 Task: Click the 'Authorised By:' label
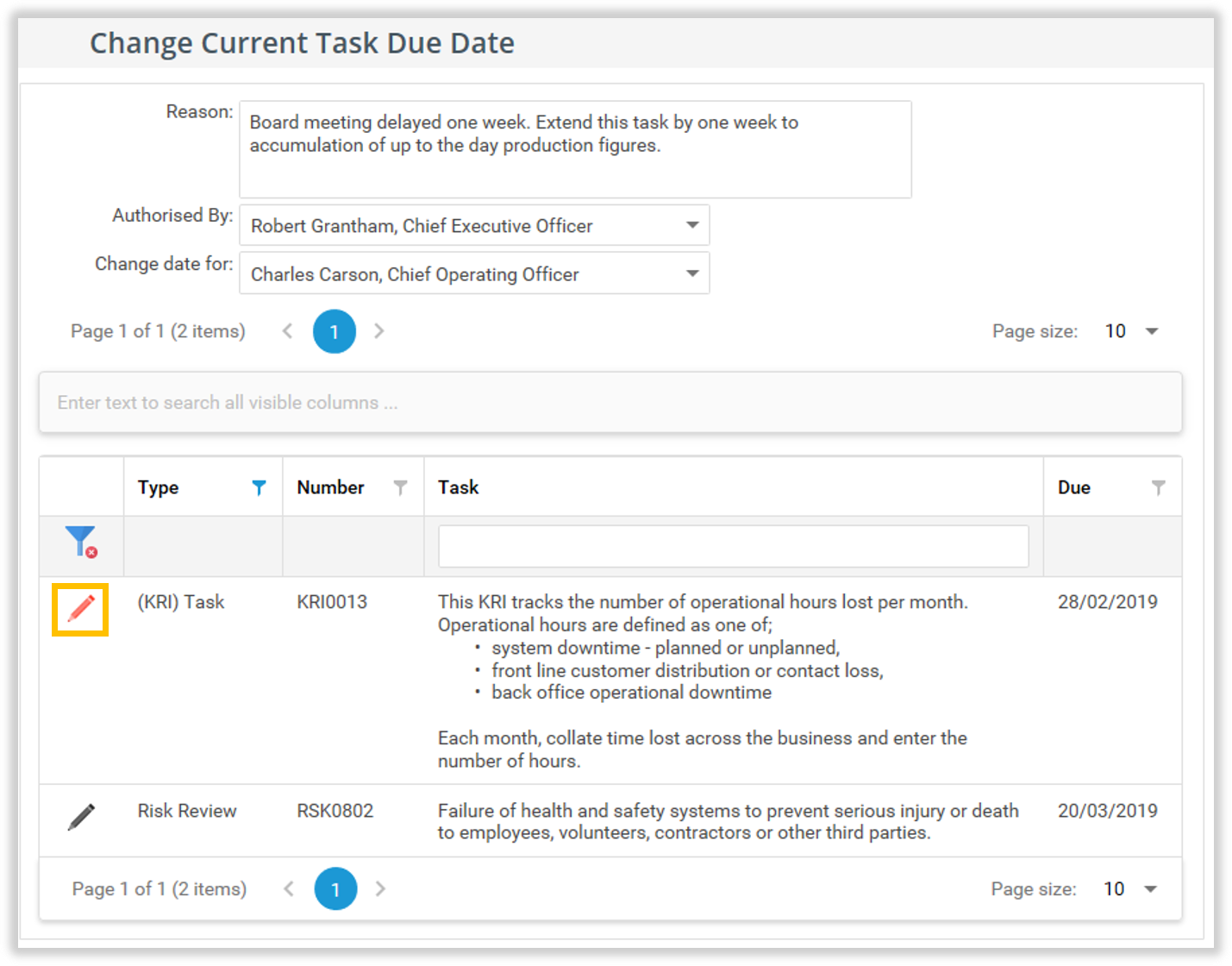pyautogui.click(x=172, y=216)
